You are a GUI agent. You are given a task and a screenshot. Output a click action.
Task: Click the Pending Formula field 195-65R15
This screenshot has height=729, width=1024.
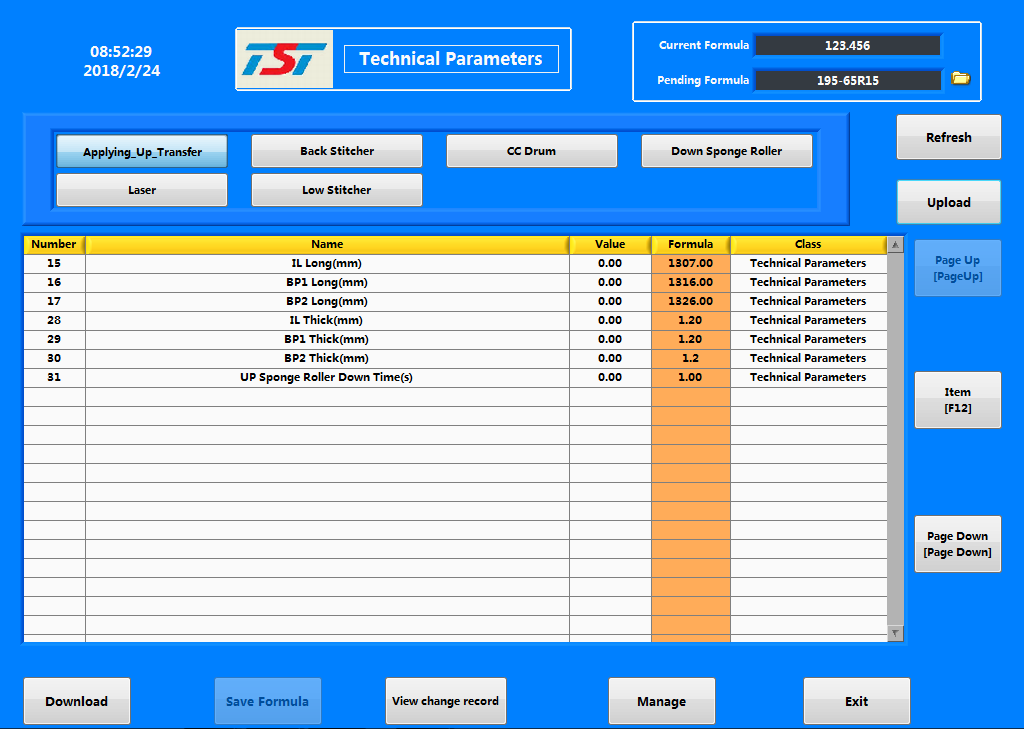coord(847,80)
